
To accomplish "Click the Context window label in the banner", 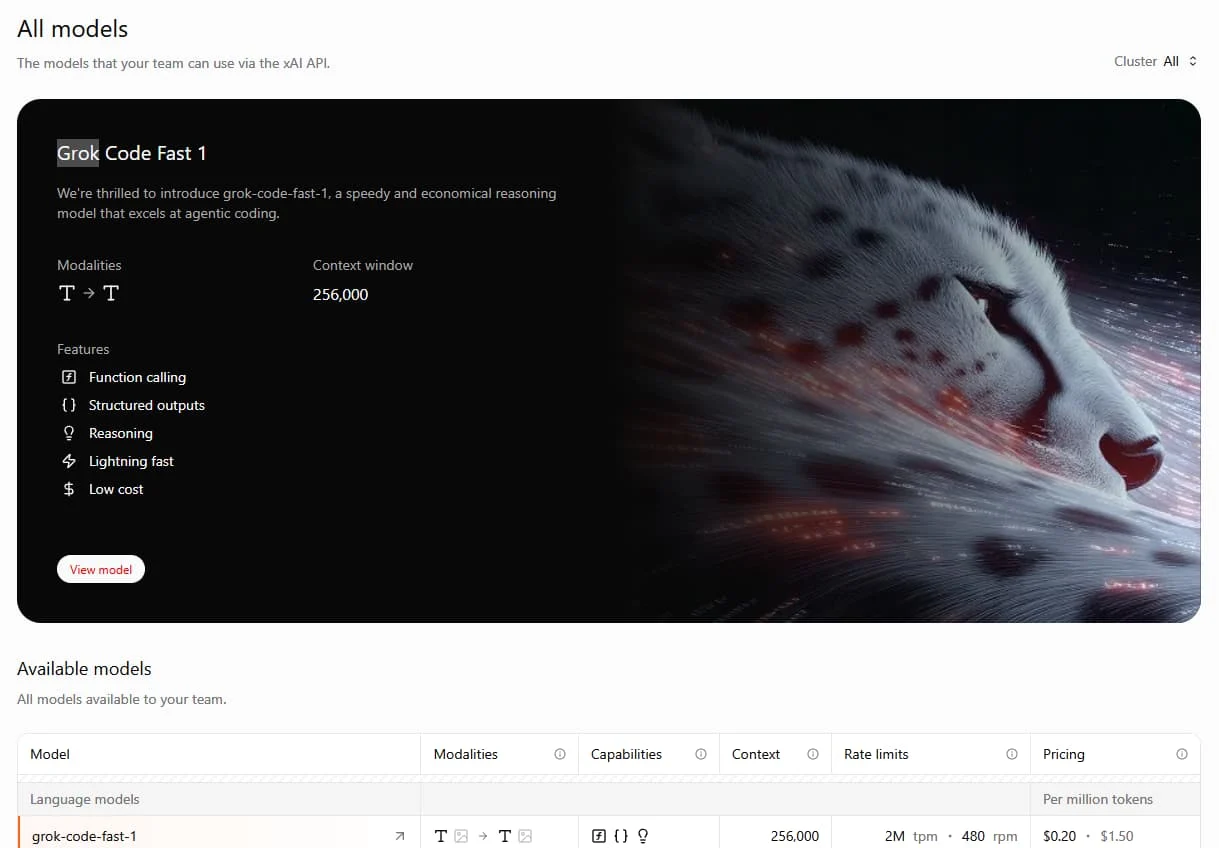I will point(363,265).
